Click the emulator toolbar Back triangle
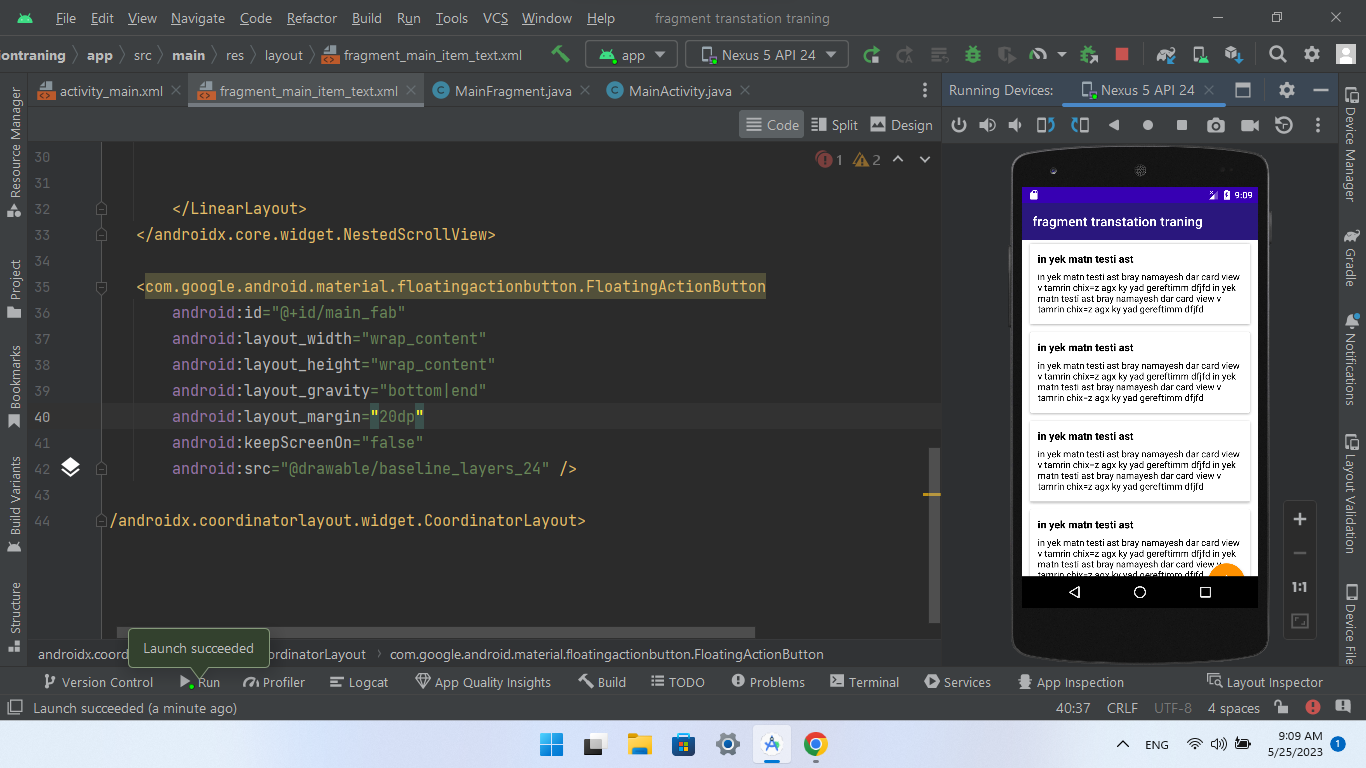 1114,125
